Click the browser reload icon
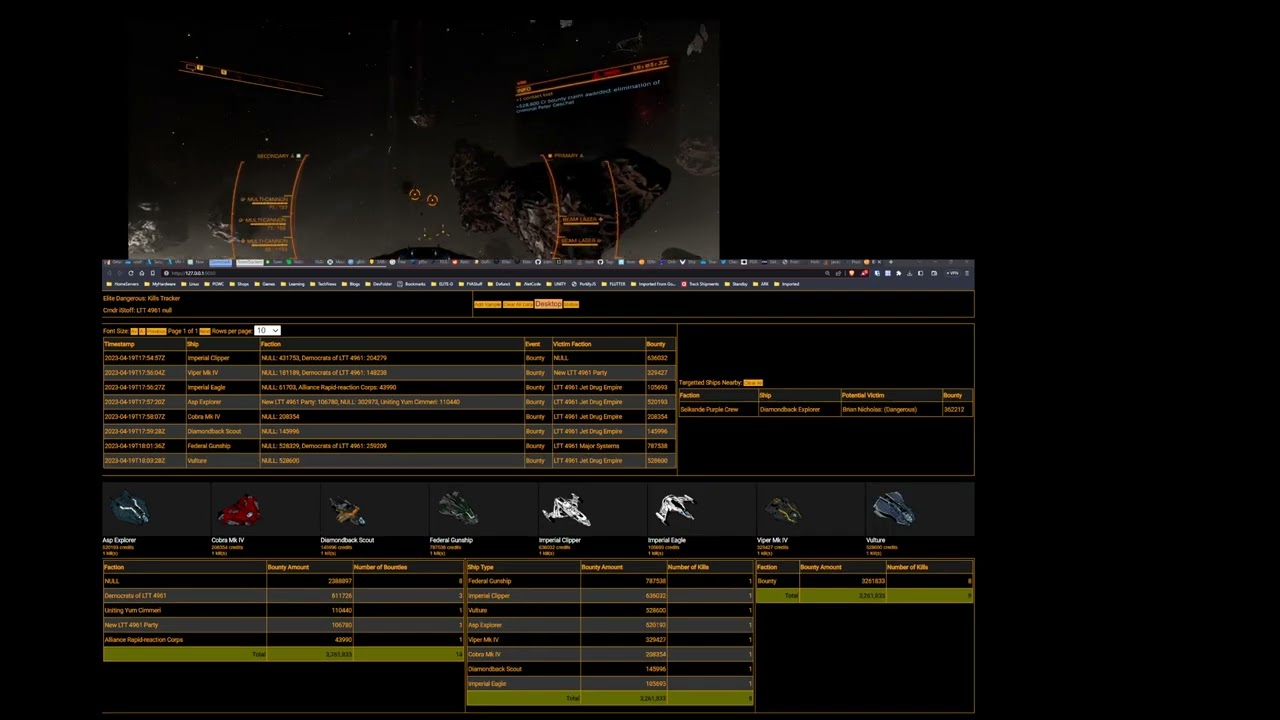This screenshot has width=1280, height=720. (x=130, y=273)
